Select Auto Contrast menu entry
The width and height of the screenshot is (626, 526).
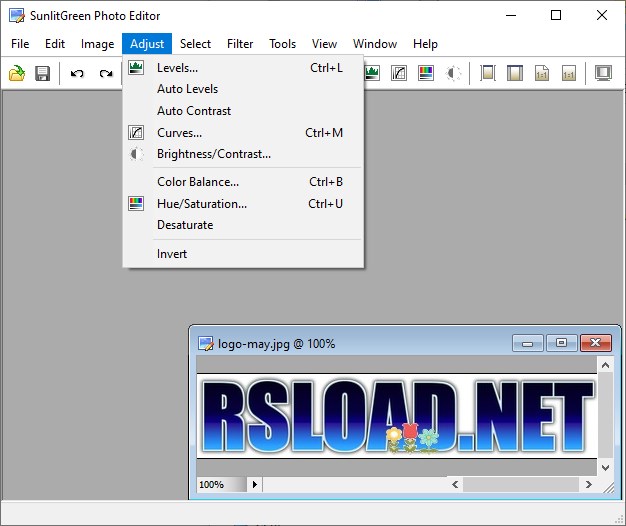194,111
